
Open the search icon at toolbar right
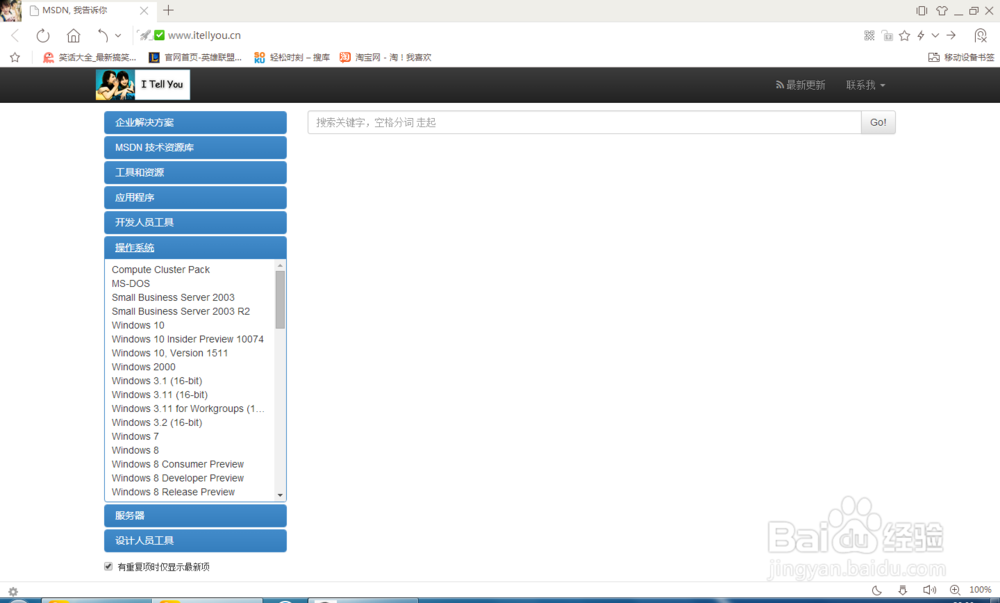click(x=981, y=36)
